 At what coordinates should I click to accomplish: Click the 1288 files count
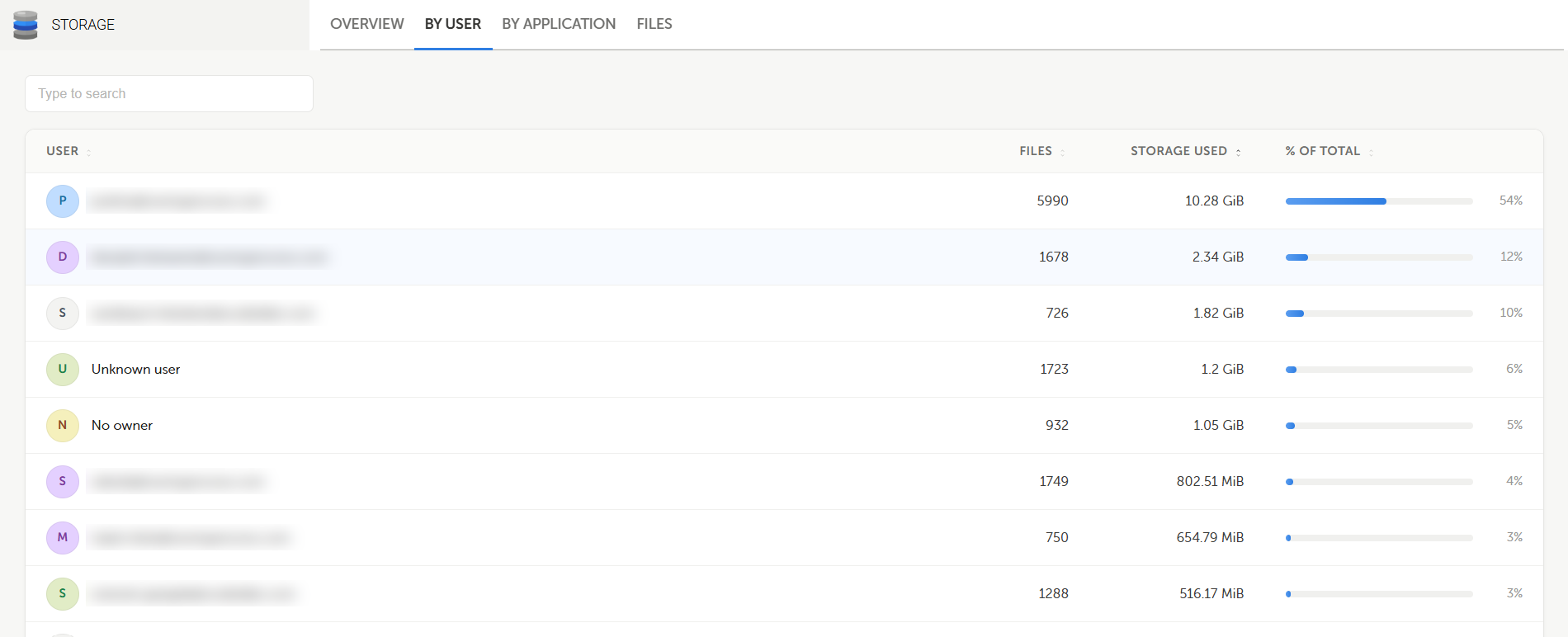(1053, 594)
